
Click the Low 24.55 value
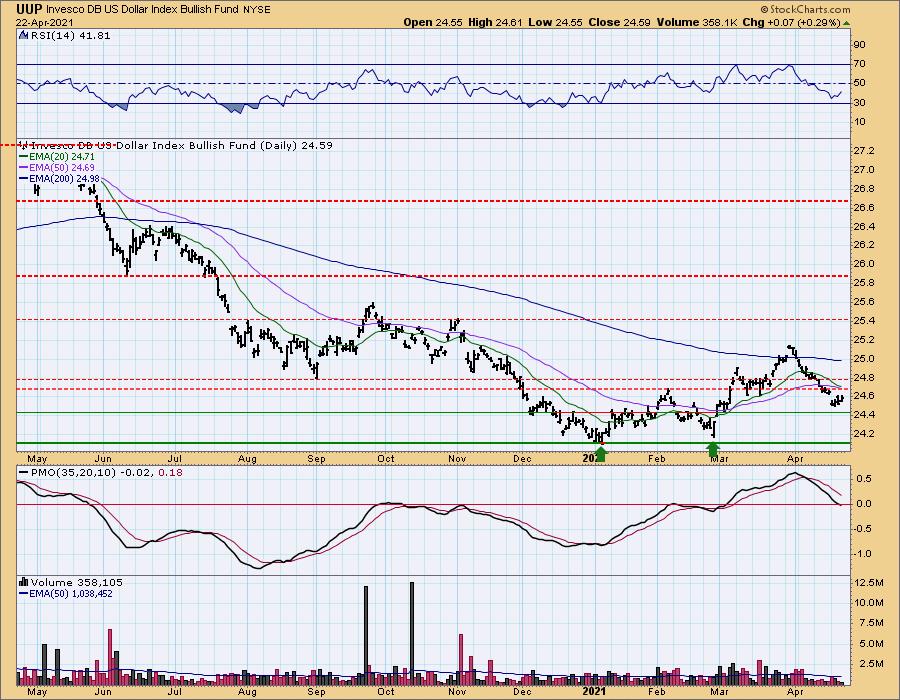[556, 22]
